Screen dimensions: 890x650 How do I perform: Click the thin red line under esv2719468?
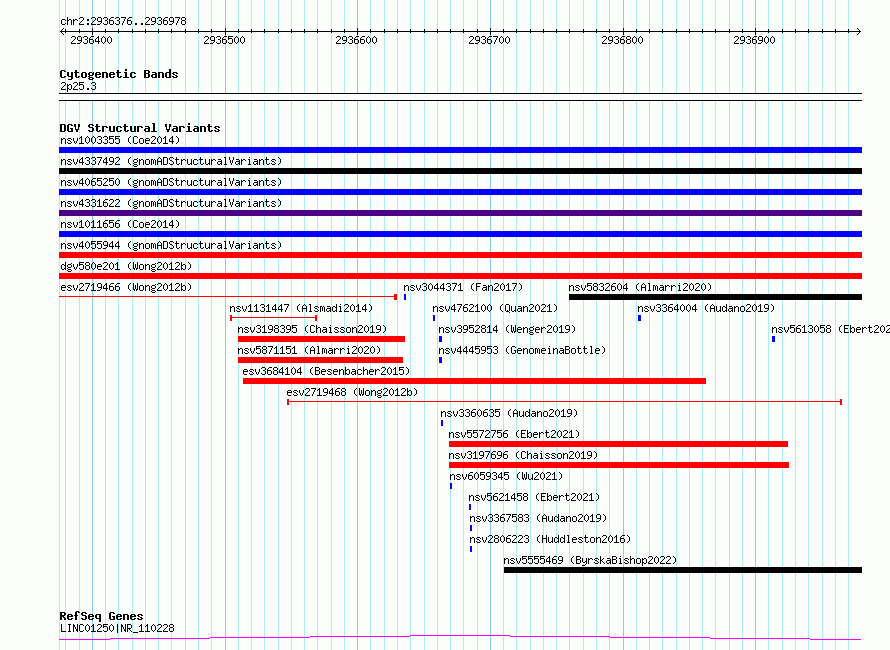click(565, 402)
